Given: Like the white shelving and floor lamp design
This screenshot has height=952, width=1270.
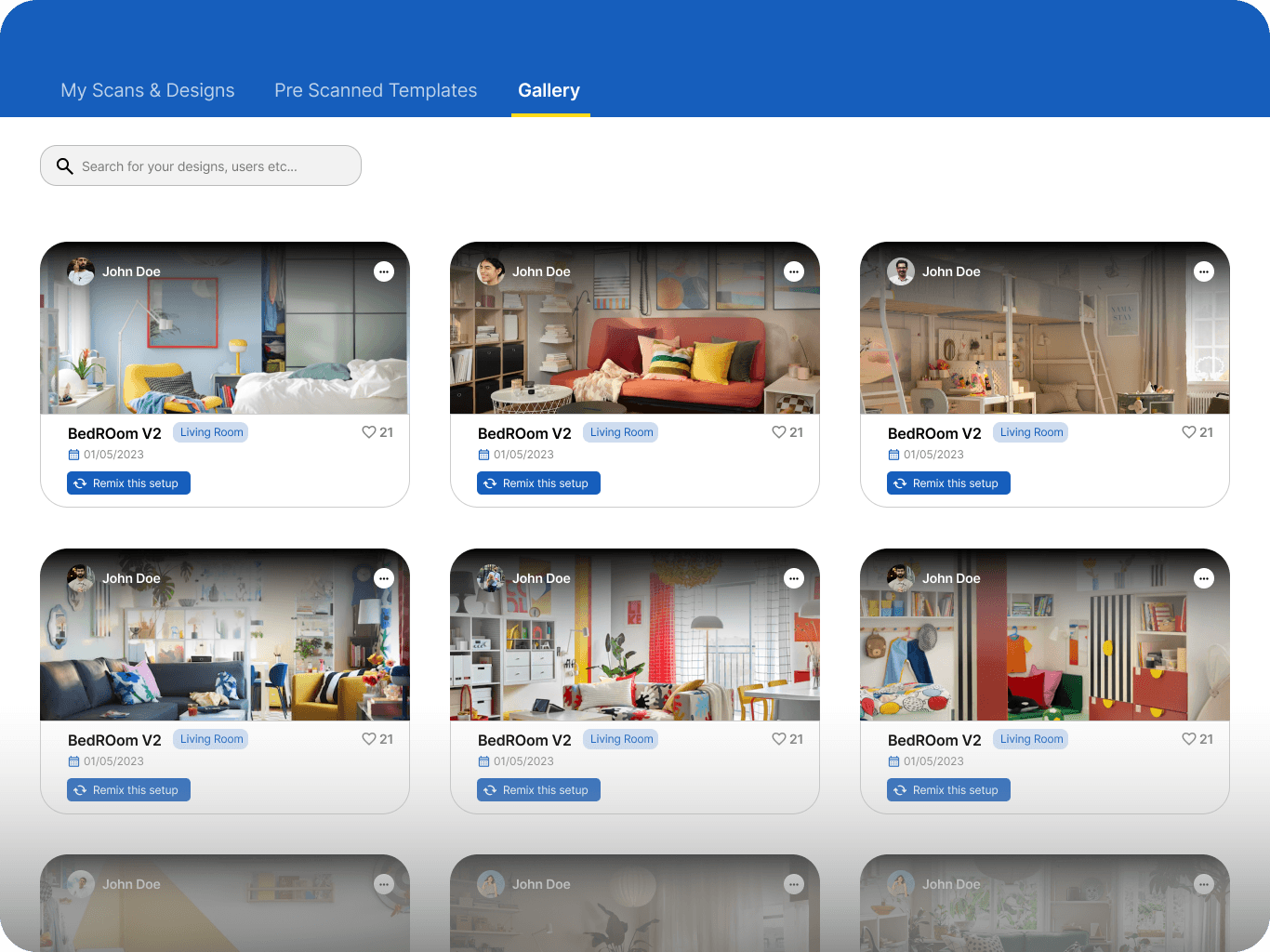Looking at the screenshot, I should pos(779,739).
